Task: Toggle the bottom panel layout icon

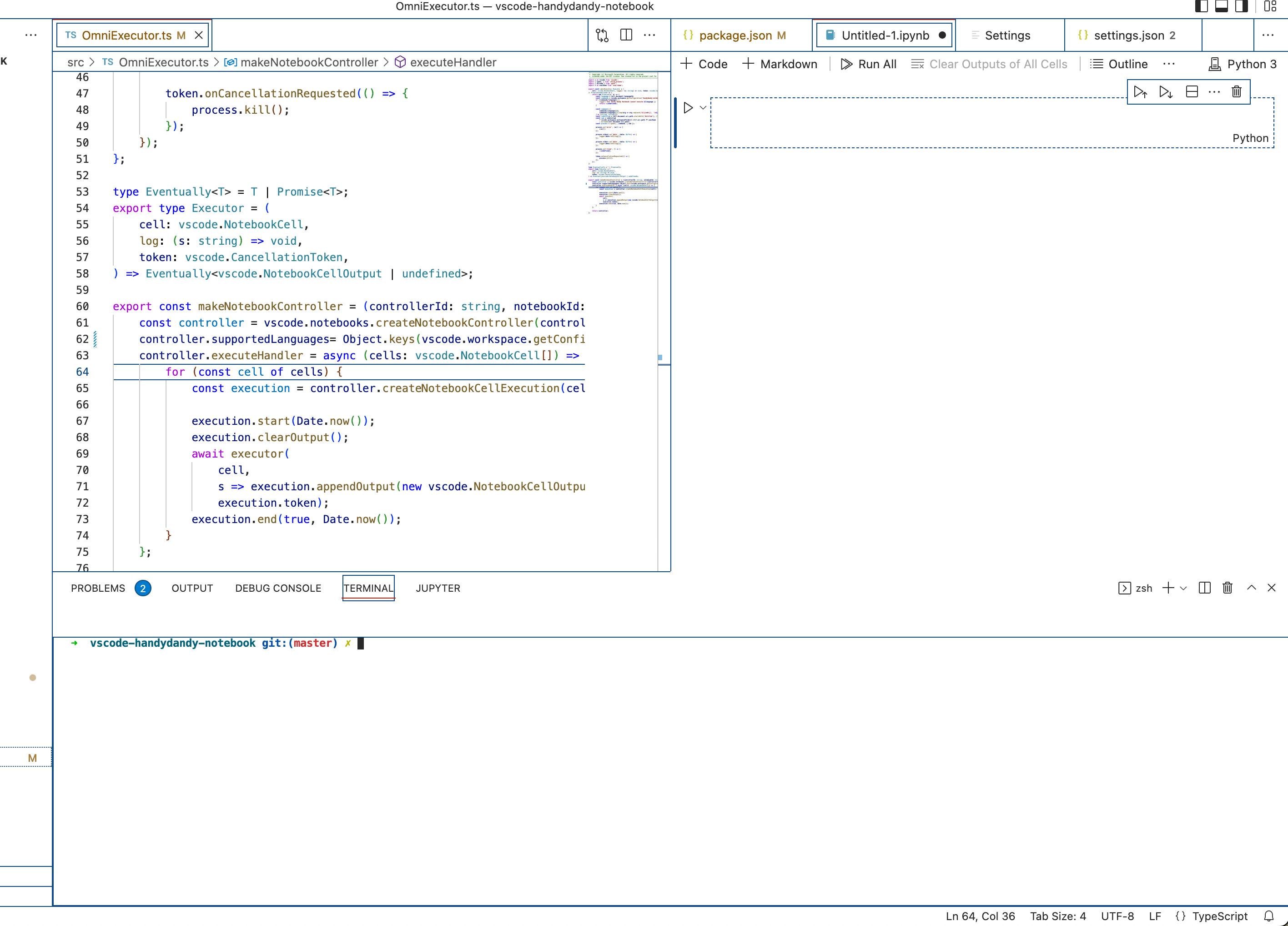Action: (x=1222, y=6)
